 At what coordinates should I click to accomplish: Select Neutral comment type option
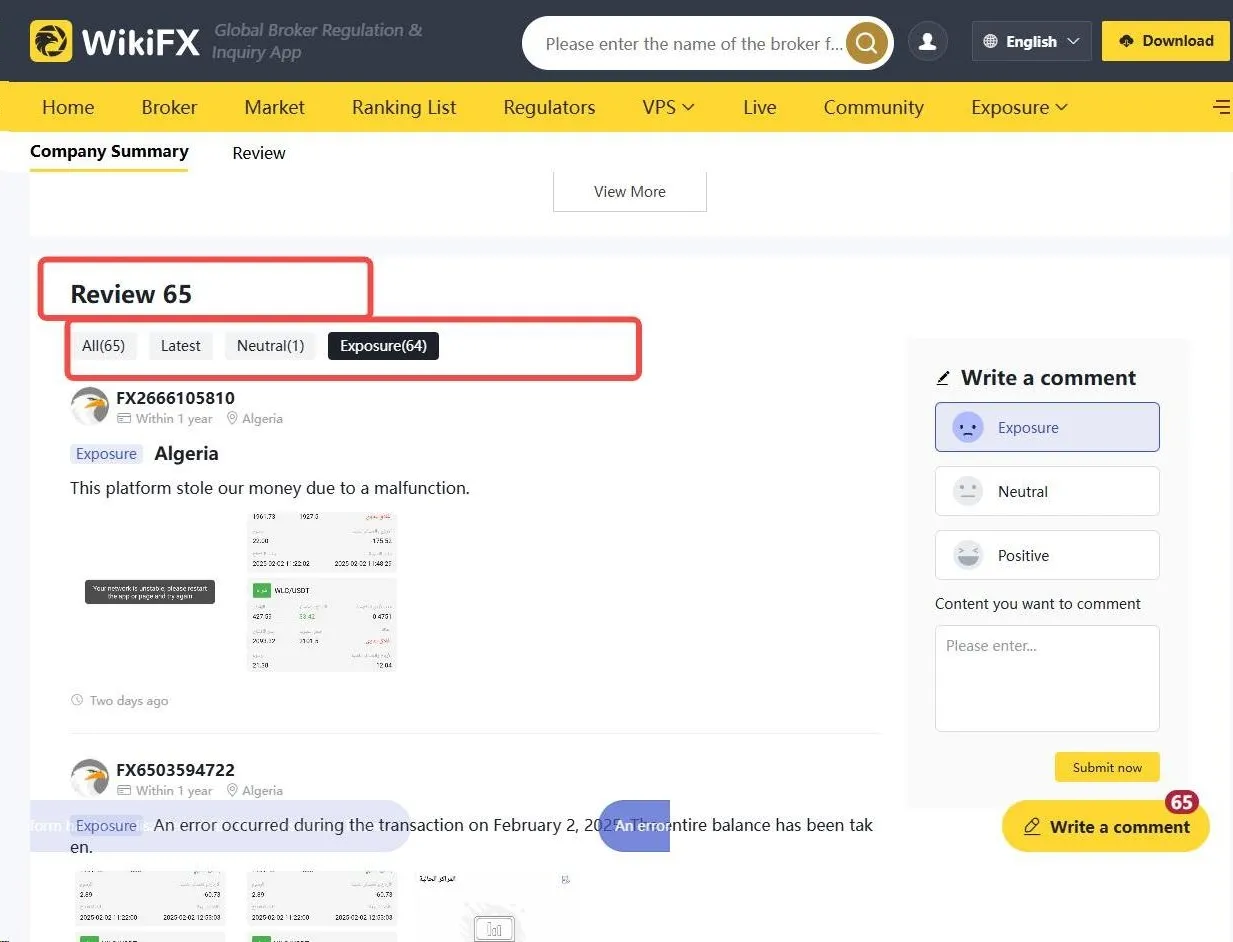tap(1047, 491)
